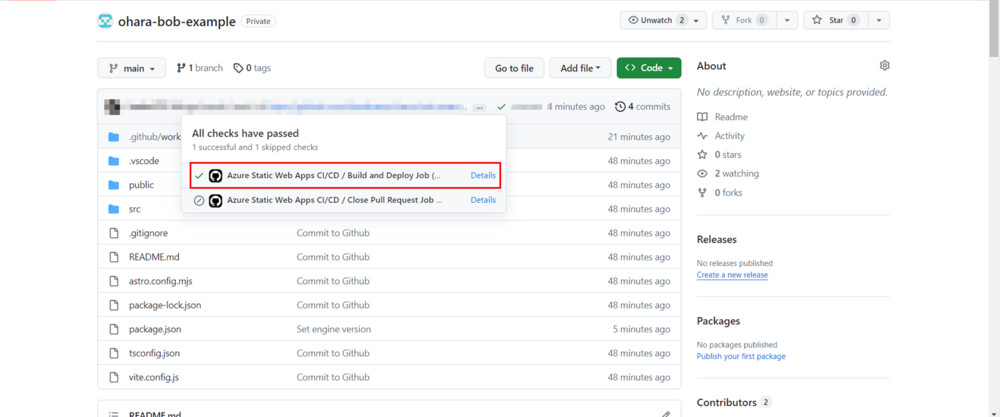Open Details for Close Pull Request Job
The image size is (1000, 417).
tap(483, 200)
